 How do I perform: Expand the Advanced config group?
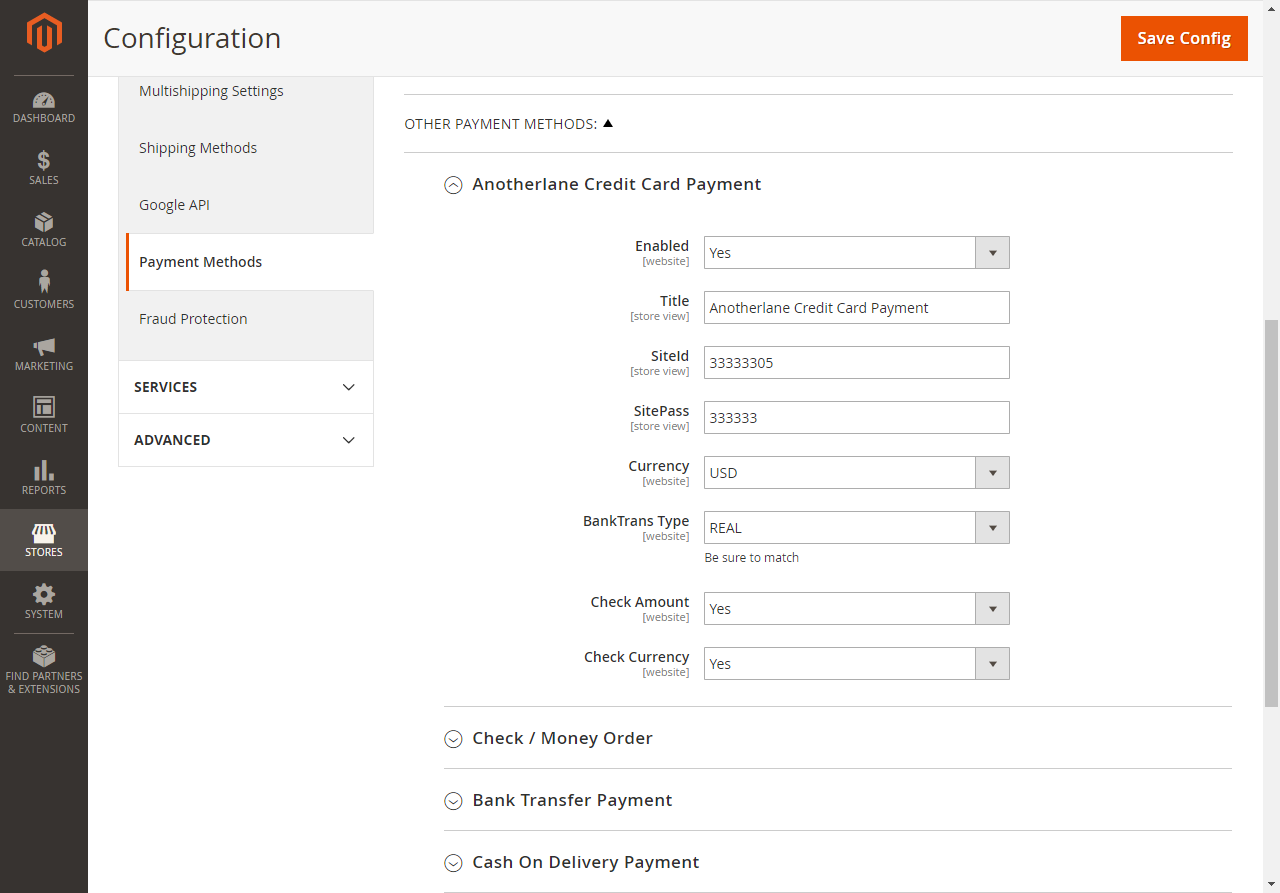tap(246, 440)
